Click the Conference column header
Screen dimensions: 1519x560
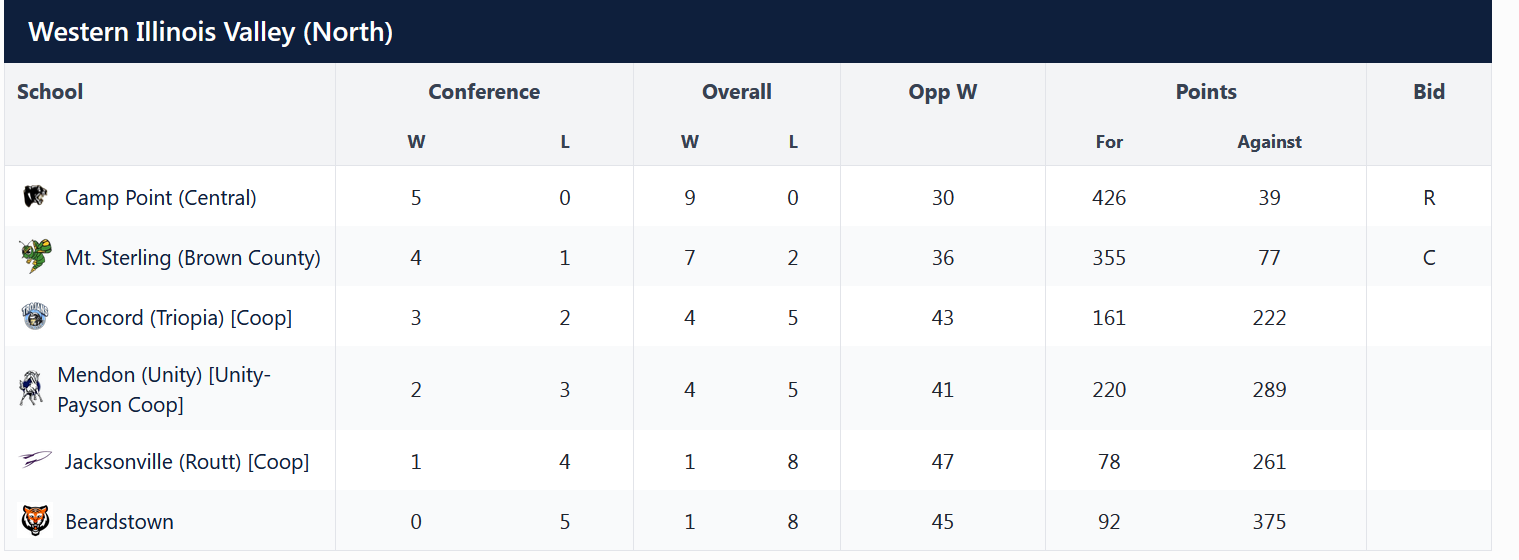pos(484,92)
